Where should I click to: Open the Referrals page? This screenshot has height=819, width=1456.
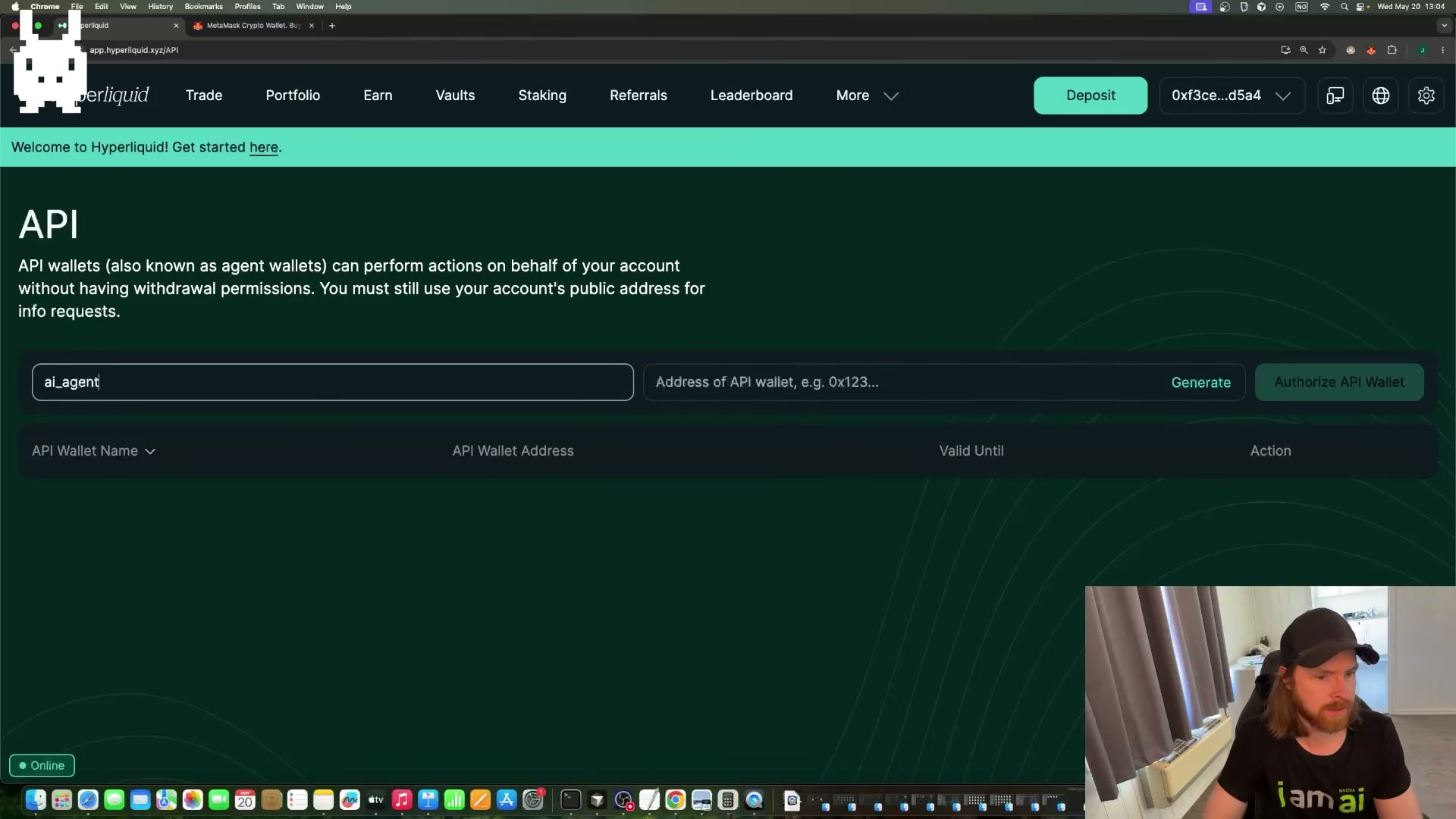pos(639,96)
